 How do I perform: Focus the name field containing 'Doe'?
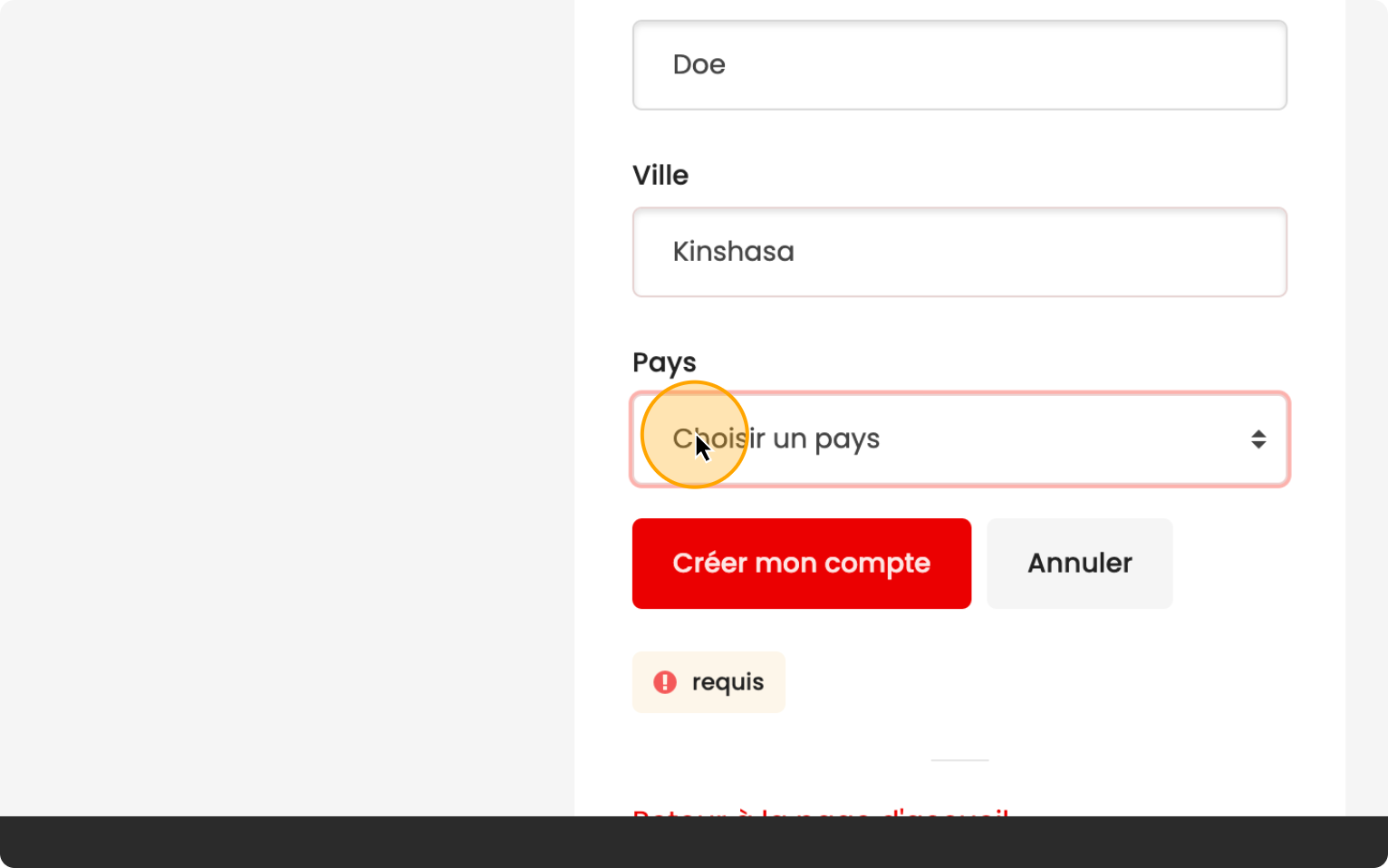point(959,65)
